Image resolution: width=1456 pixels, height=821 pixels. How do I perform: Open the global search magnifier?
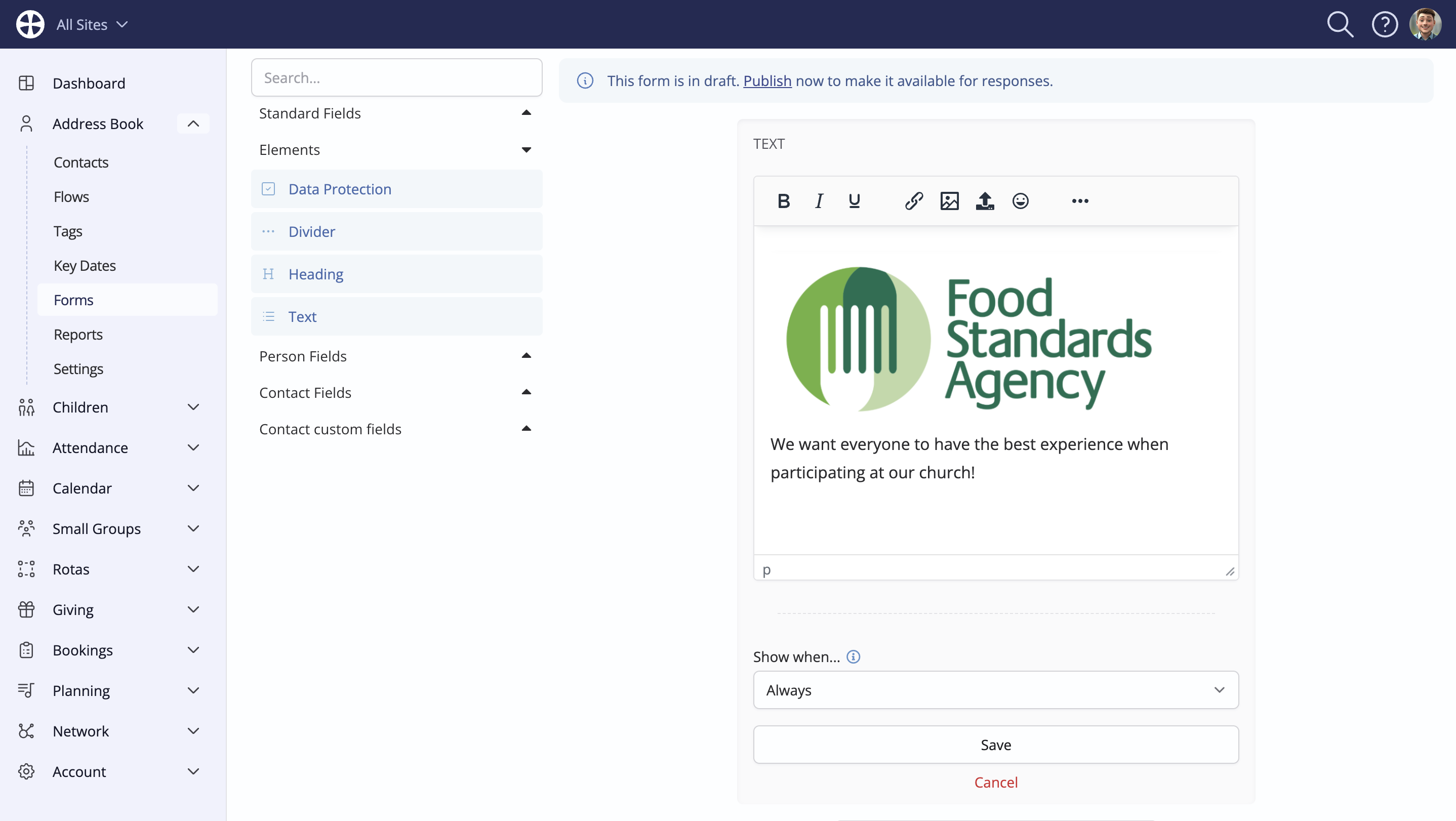[x=1340, y=24]
